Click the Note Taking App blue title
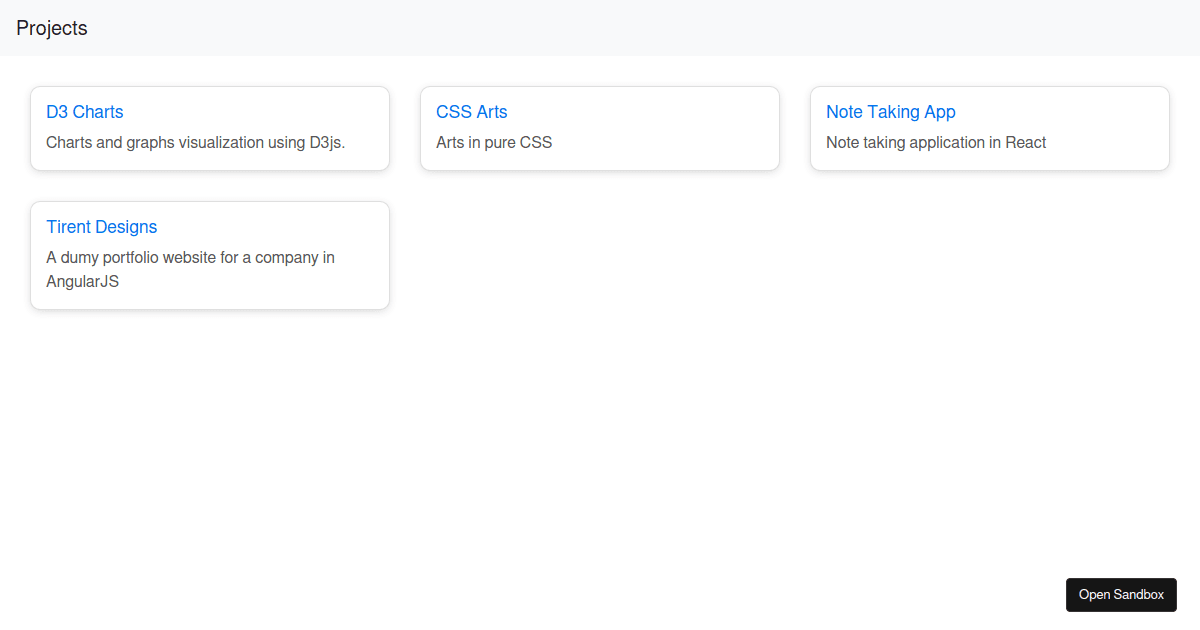This screenshot has width=1200, height=630. (x=891, y=112)
